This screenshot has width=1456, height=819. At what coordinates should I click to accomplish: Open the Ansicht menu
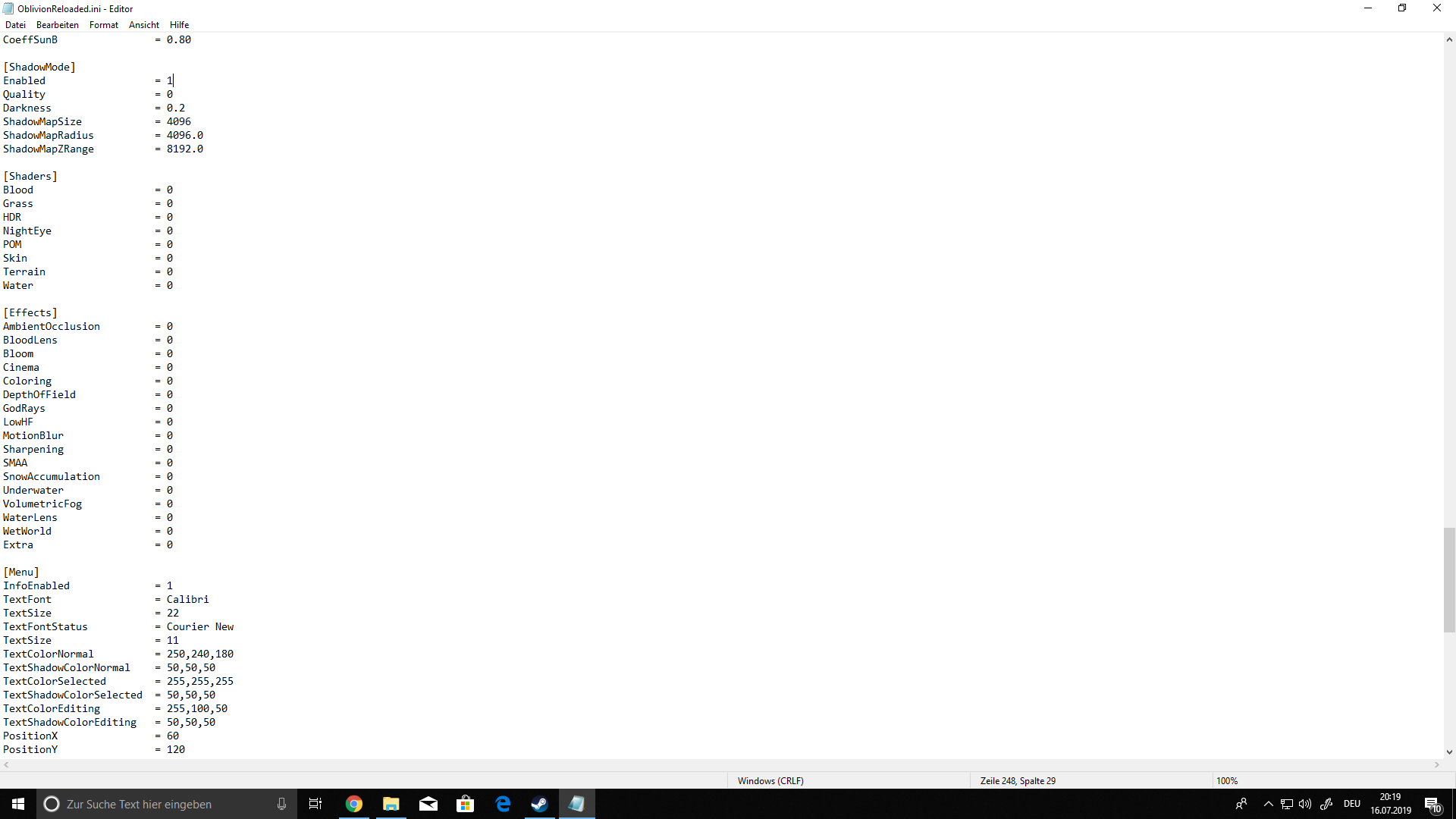coord(144,25)
